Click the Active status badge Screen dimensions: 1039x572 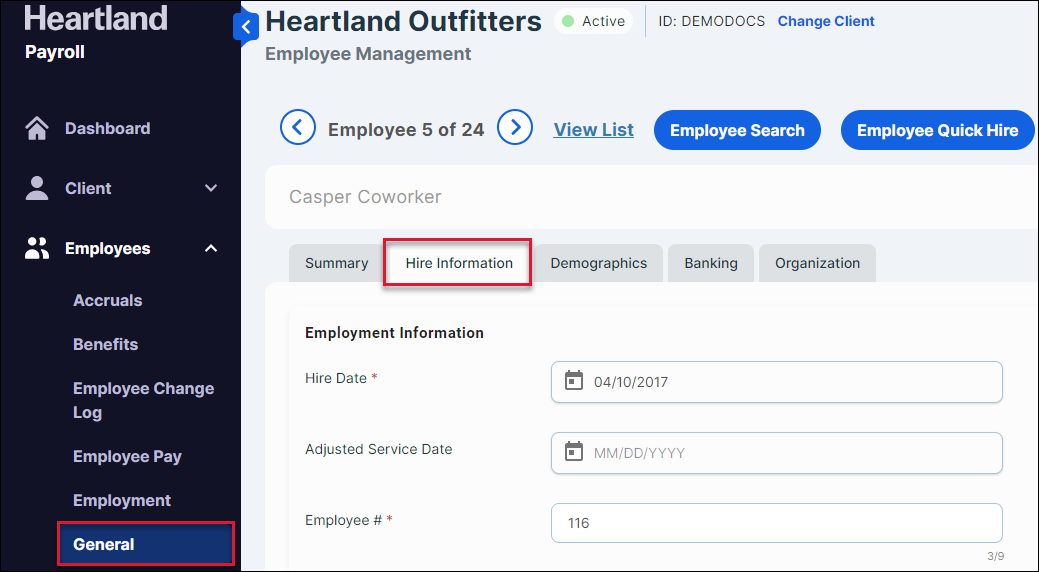point(594,21)
